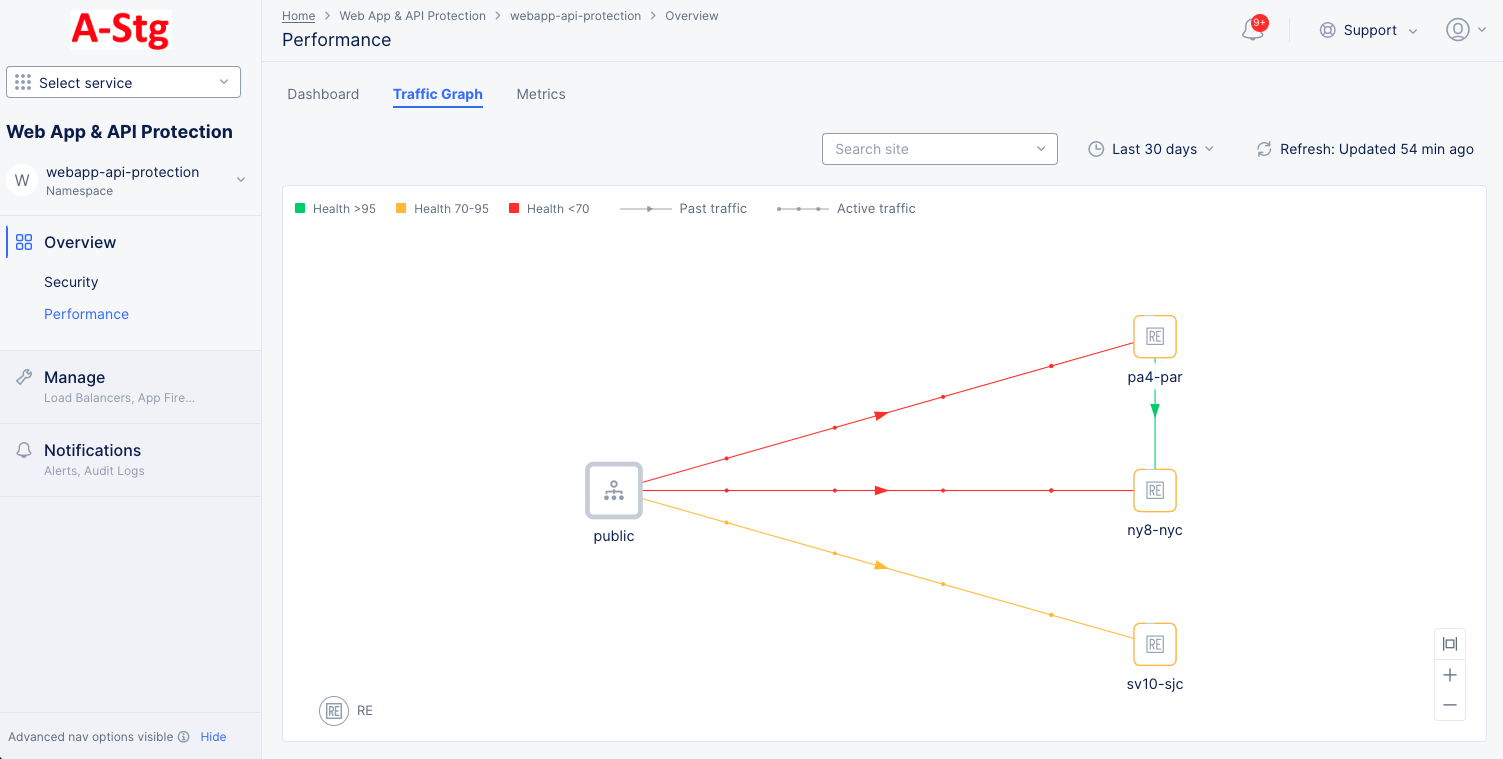
Task: Click the green Health >95 legend swatch
Action: tap(300, 208)
